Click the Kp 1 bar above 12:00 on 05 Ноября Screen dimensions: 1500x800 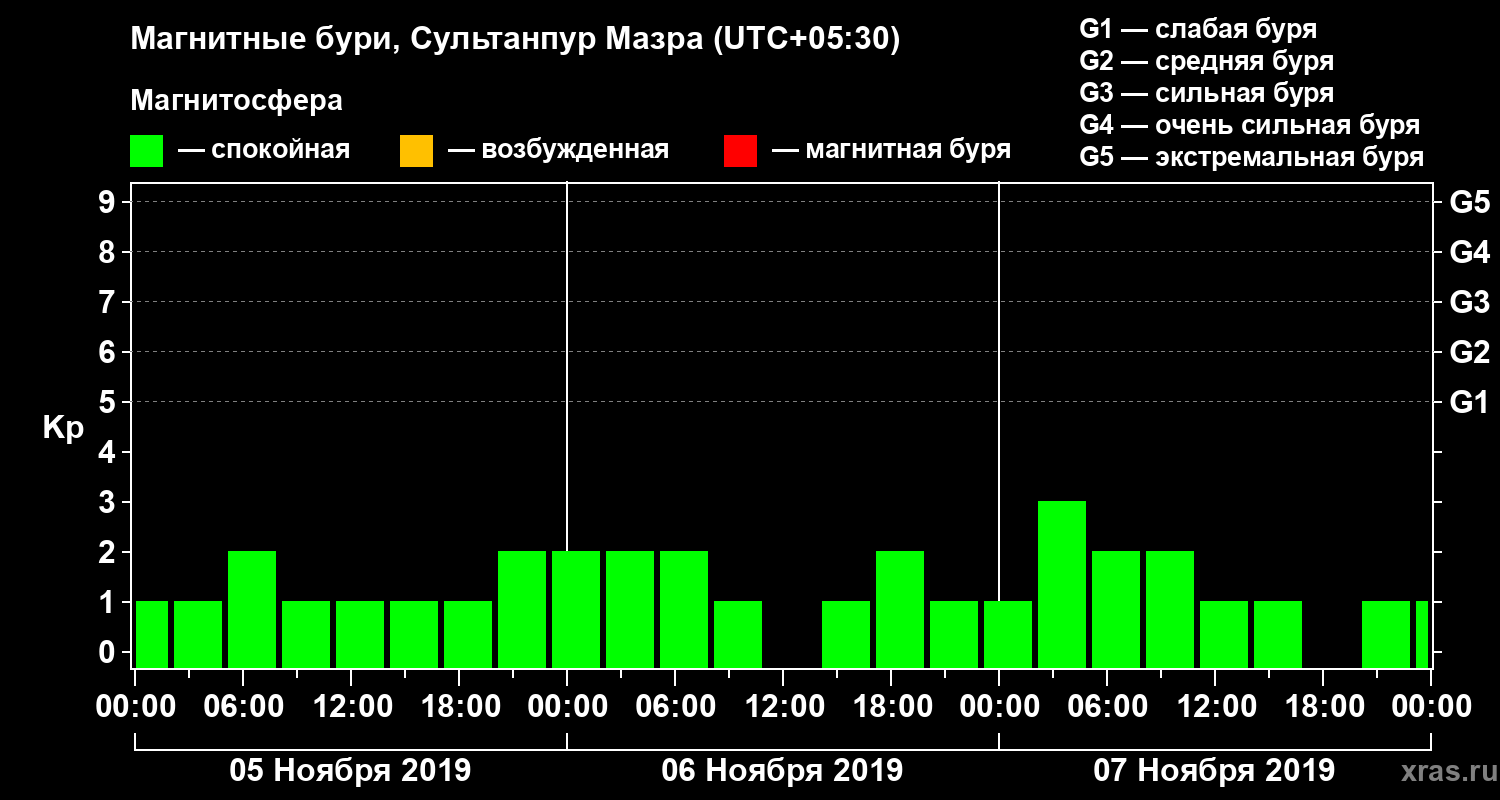[360, 634]
